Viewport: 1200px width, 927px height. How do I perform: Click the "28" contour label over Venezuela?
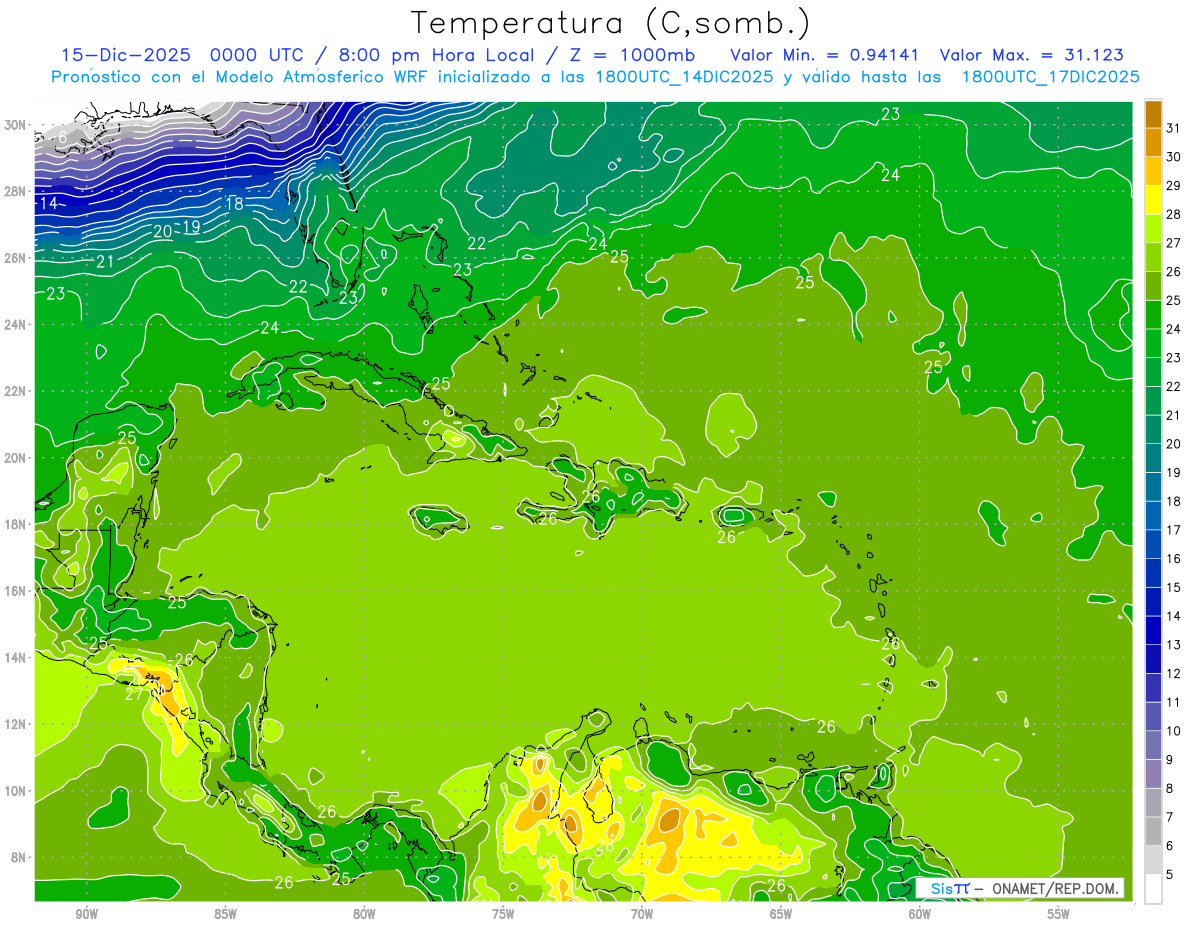[605, 846]
